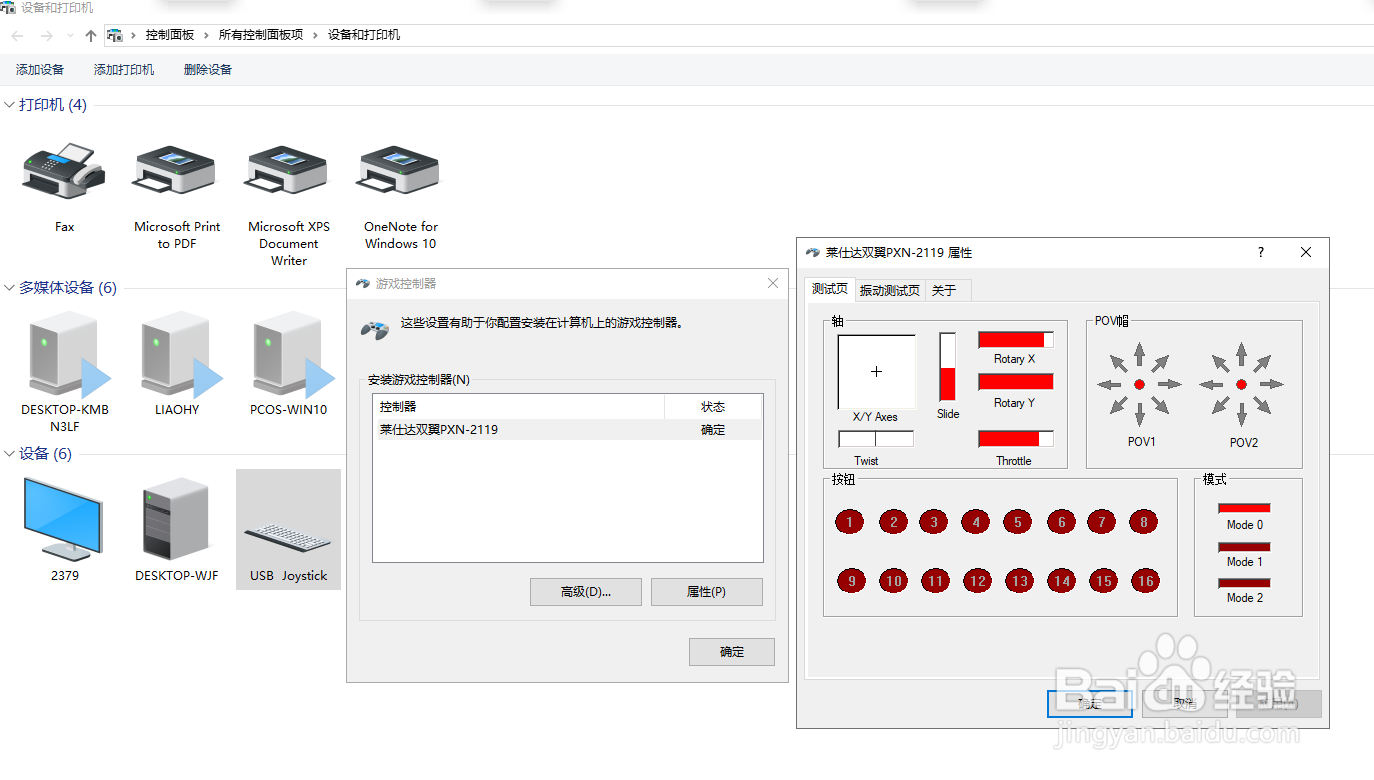Click button indicator 12
This screenshot has height=780, width=1374.
pos(977,580)
